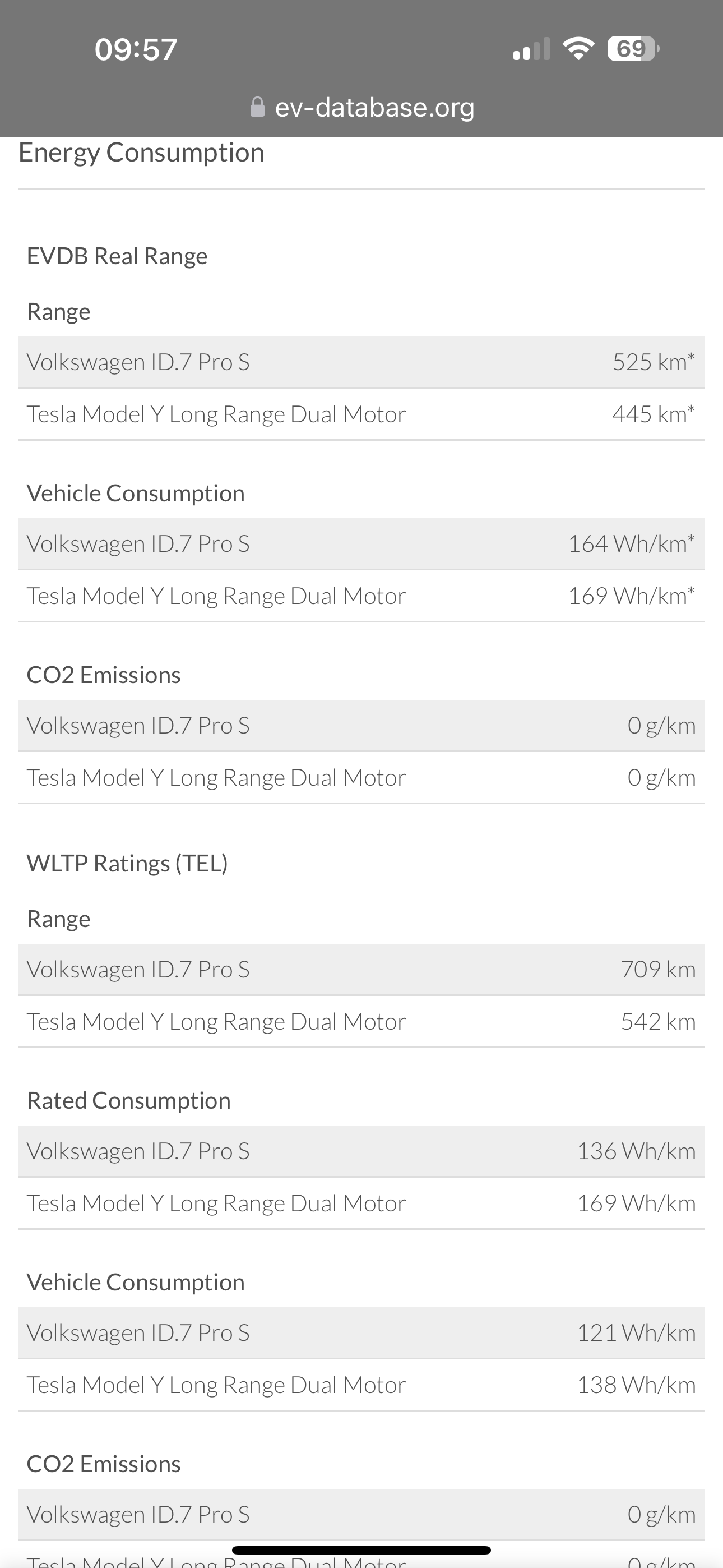
Task: Tap the EVDB Real Range subheading
Action: point(117,256)
